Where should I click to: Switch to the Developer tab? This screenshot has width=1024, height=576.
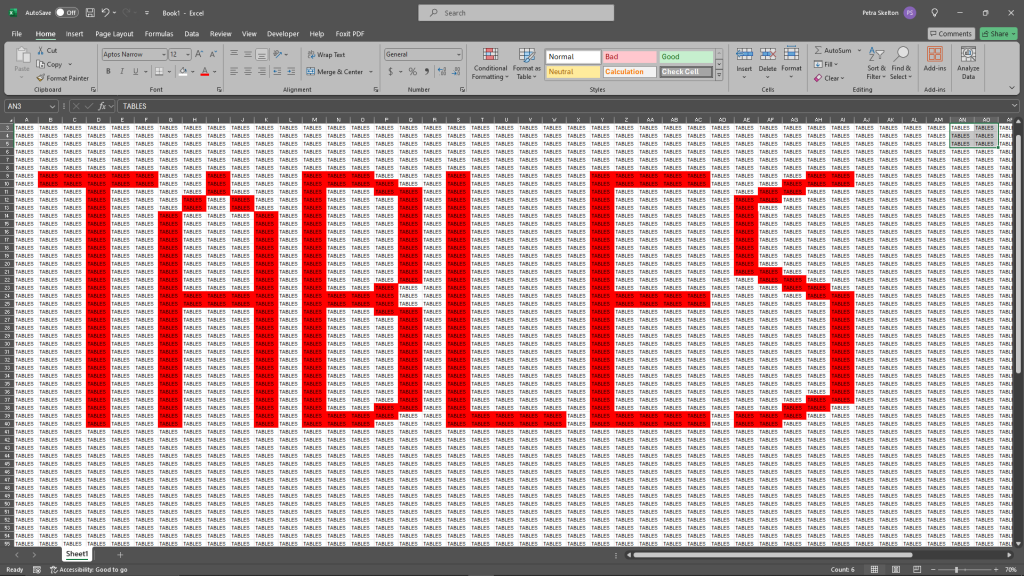pos(282,34)
